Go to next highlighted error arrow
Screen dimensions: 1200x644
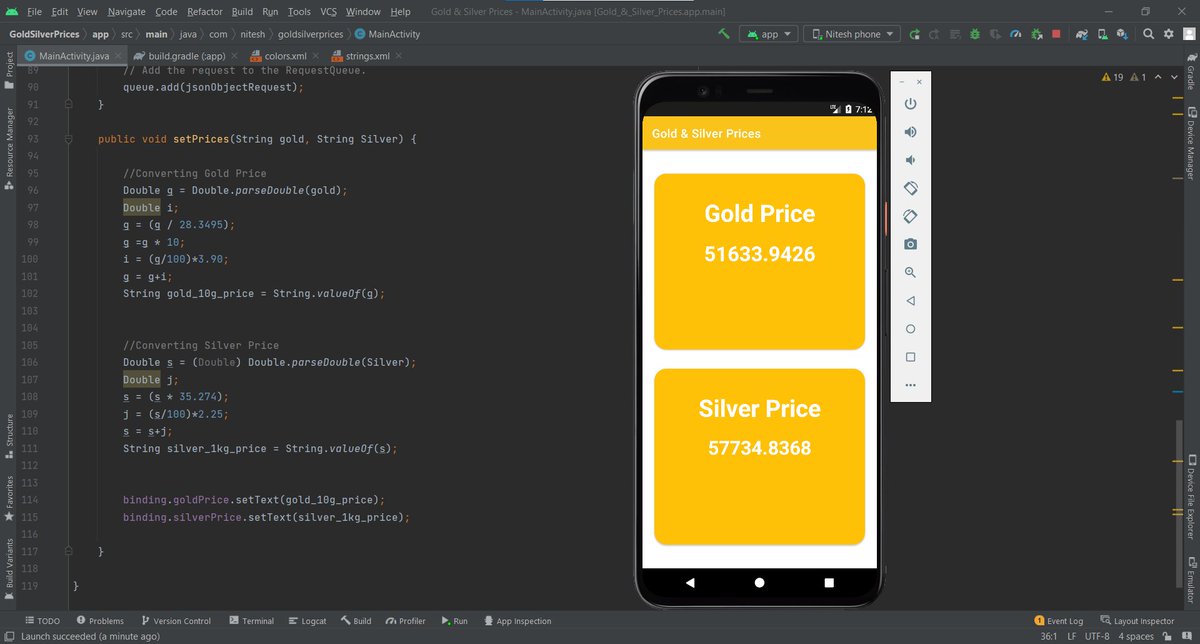pos(1173,76)
